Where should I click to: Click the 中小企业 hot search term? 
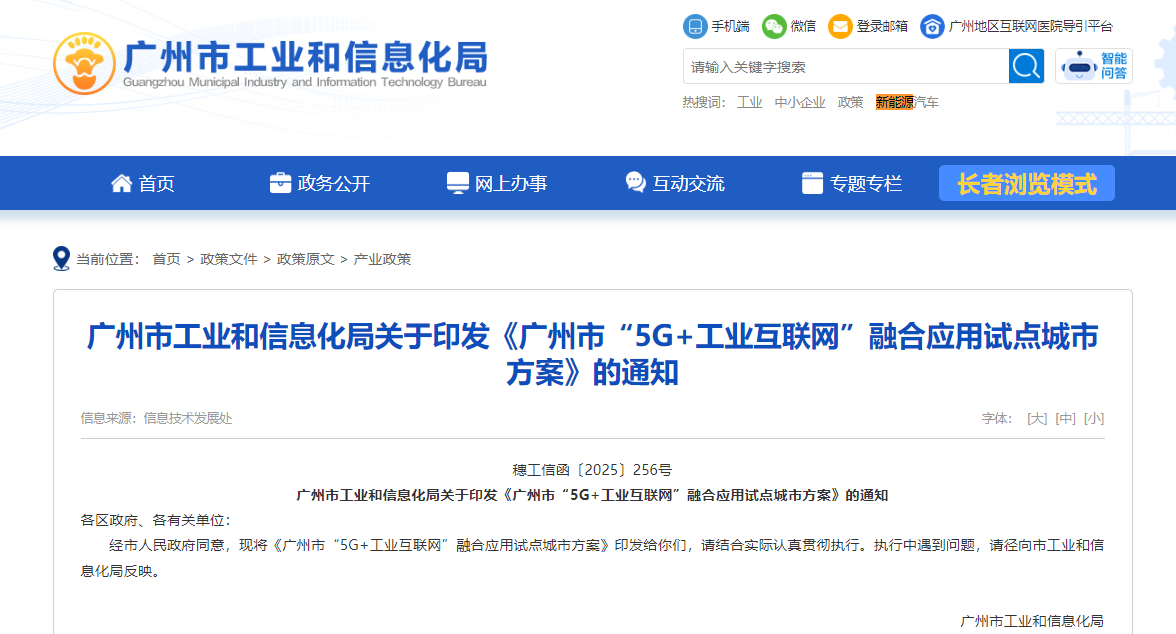coord(800,102)
